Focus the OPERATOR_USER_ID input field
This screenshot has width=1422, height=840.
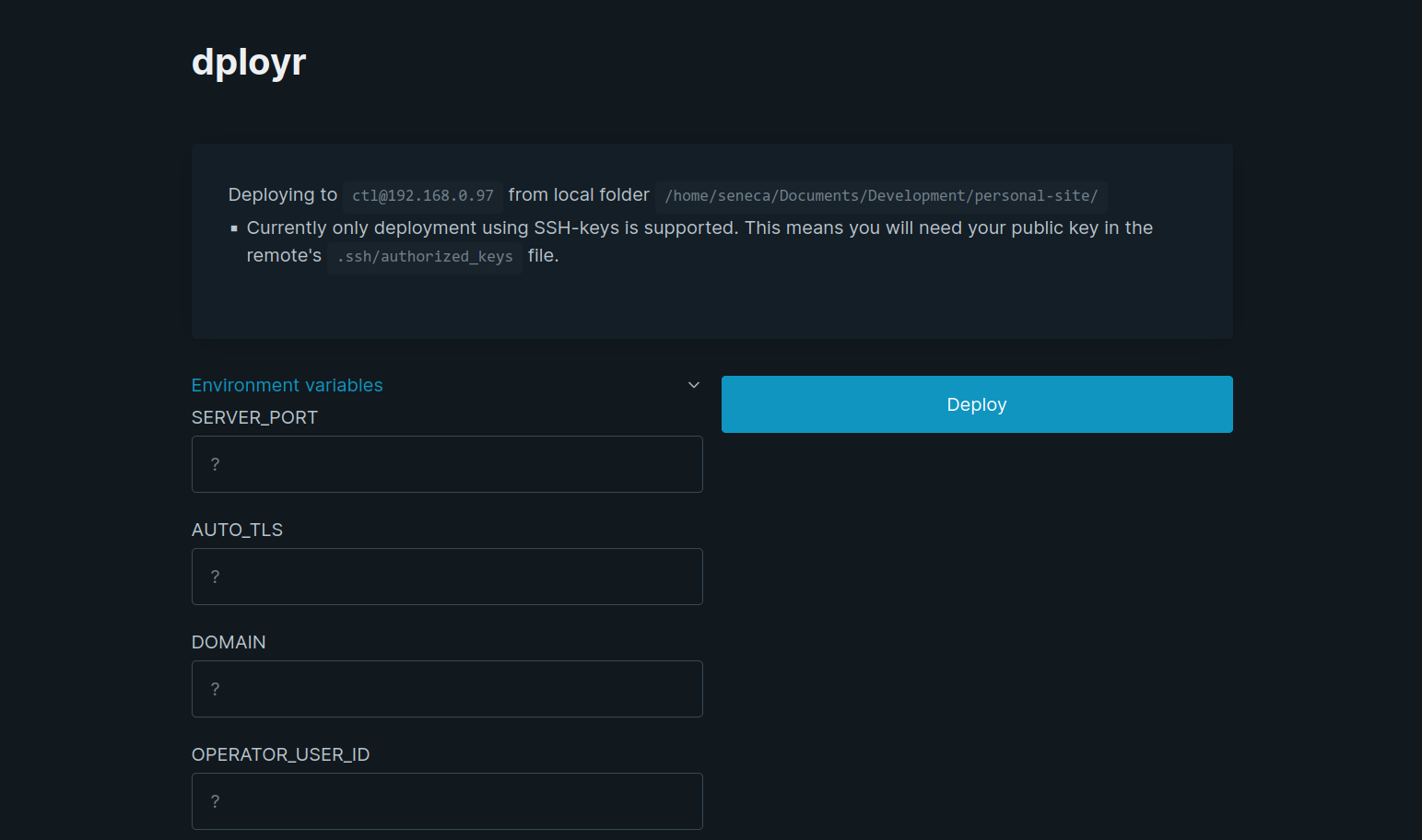(x=447, y=801)
